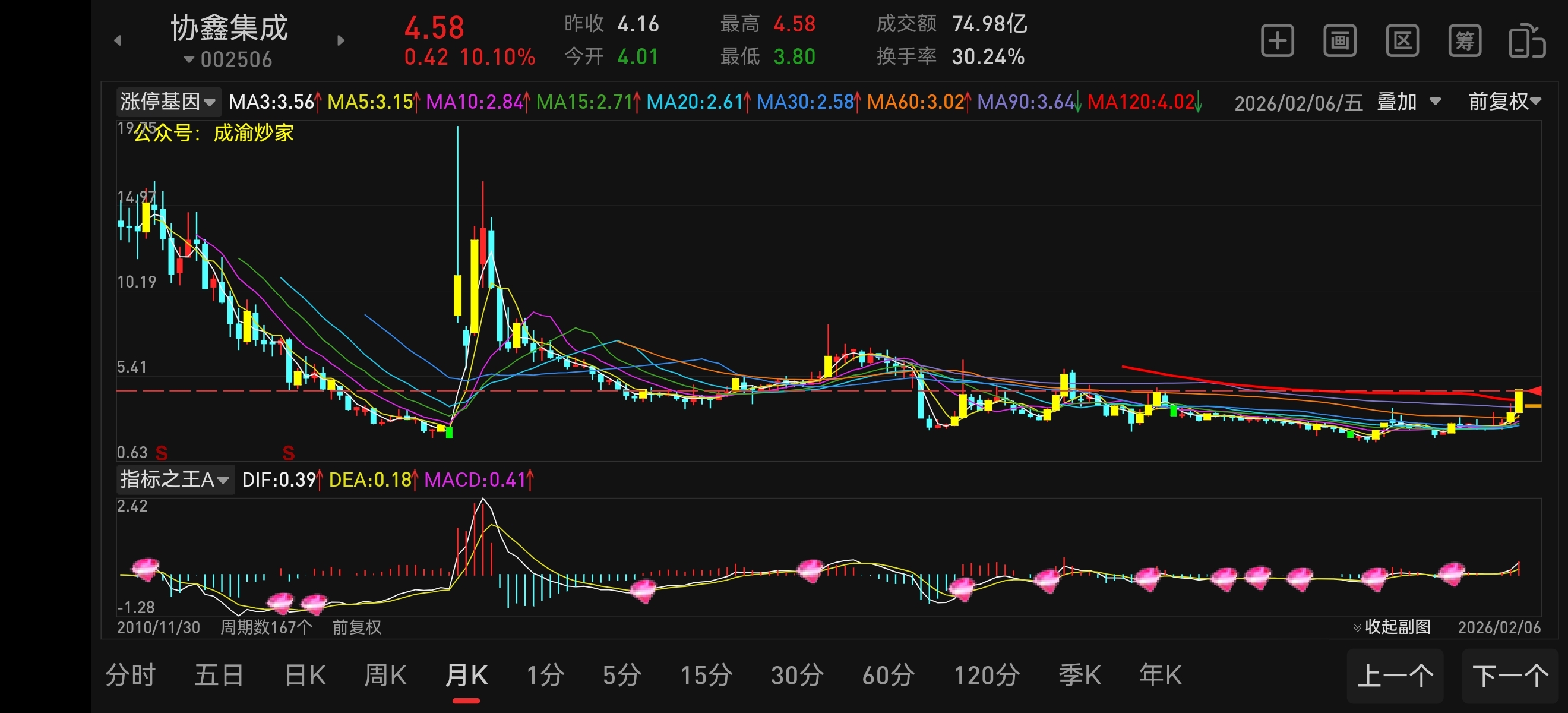Click the right arrow next to stock name
The width and height of the screenshot is (1568, 713).
pyautogui.click(x=341, y=41)
